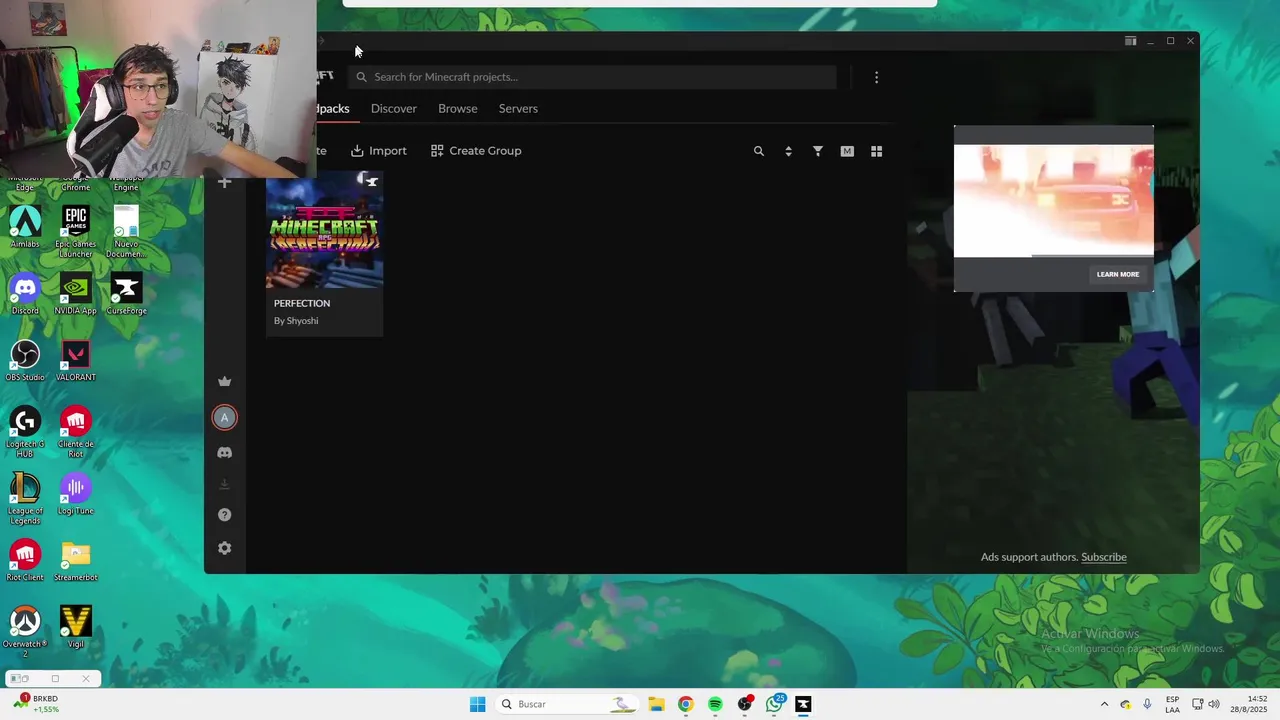
Task: Open Spotify from the taskbar
Action: [x=715, y=704]
